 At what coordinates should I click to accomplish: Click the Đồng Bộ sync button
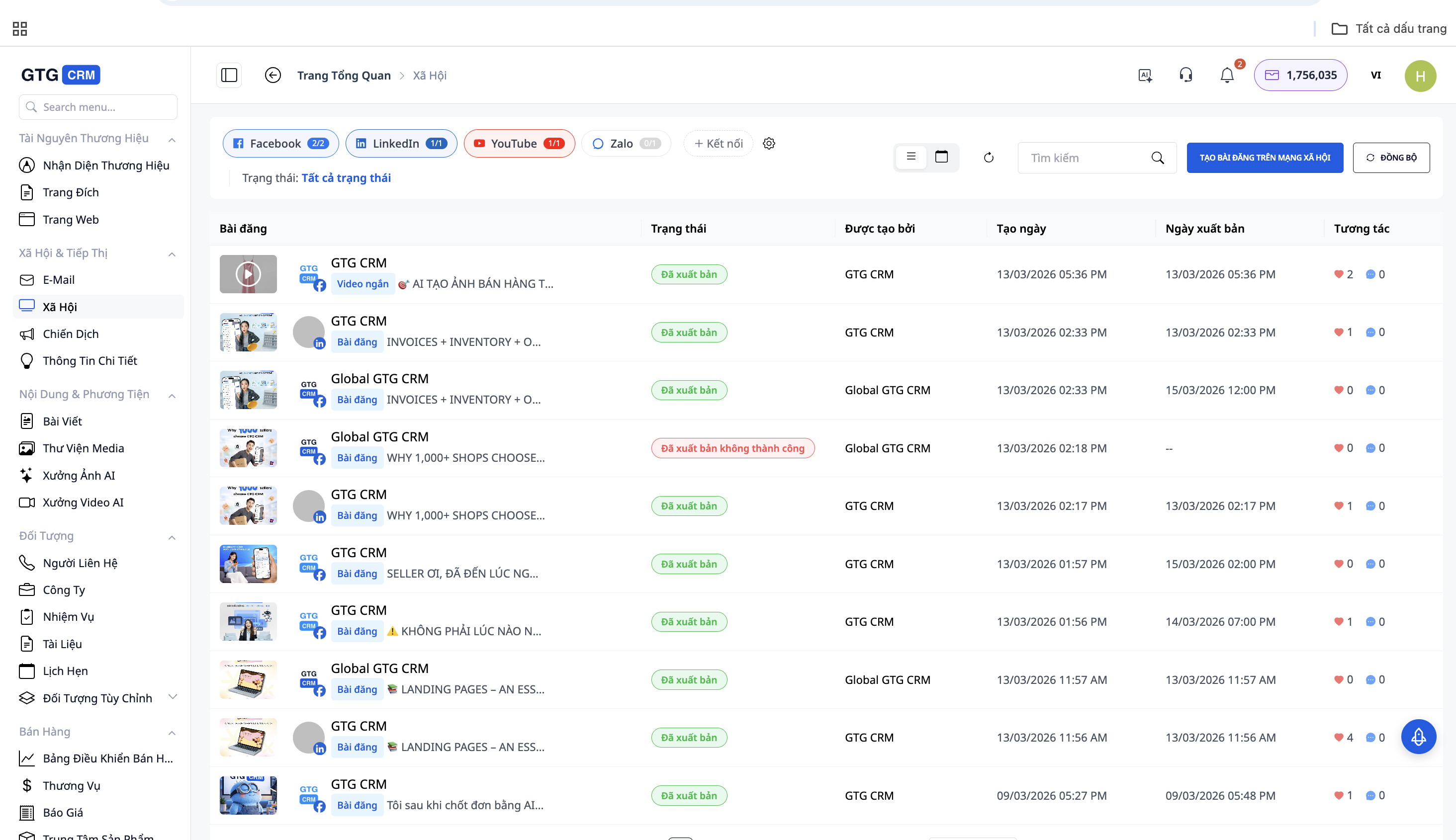[x=1391, y=158]
